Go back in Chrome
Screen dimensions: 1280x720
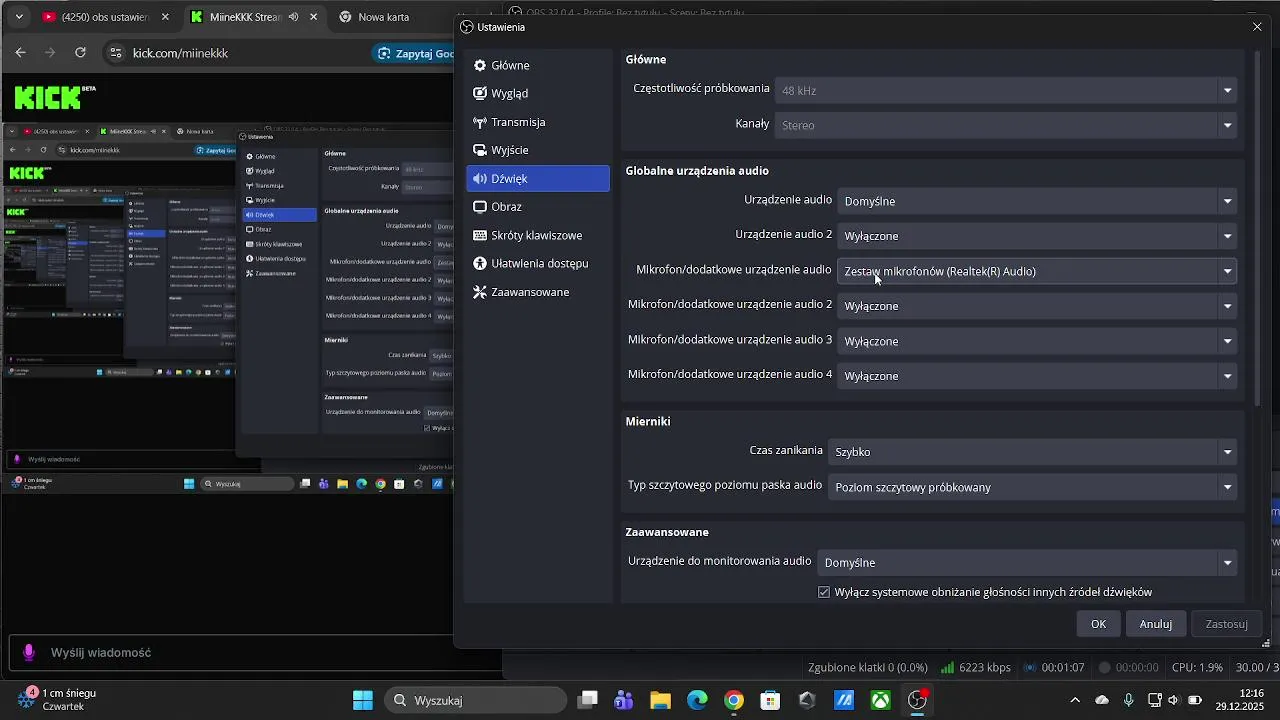(21, 53)
